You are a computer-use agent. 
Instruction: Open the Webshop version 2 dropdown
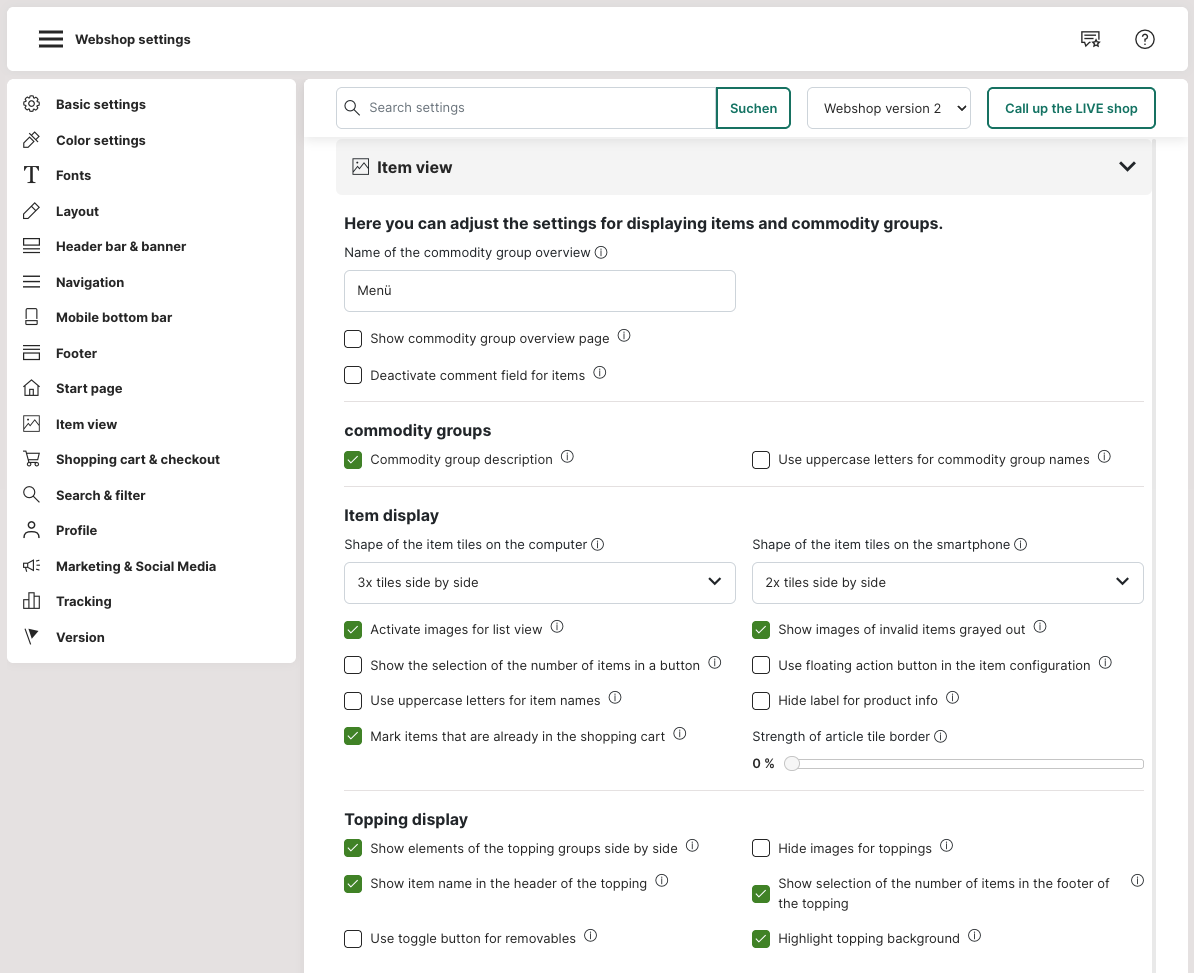(888, 108)
